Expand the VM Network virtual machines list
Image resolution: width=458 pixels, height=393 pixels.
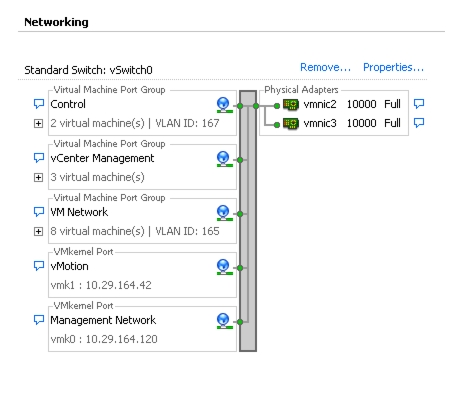tap(38, 232)
